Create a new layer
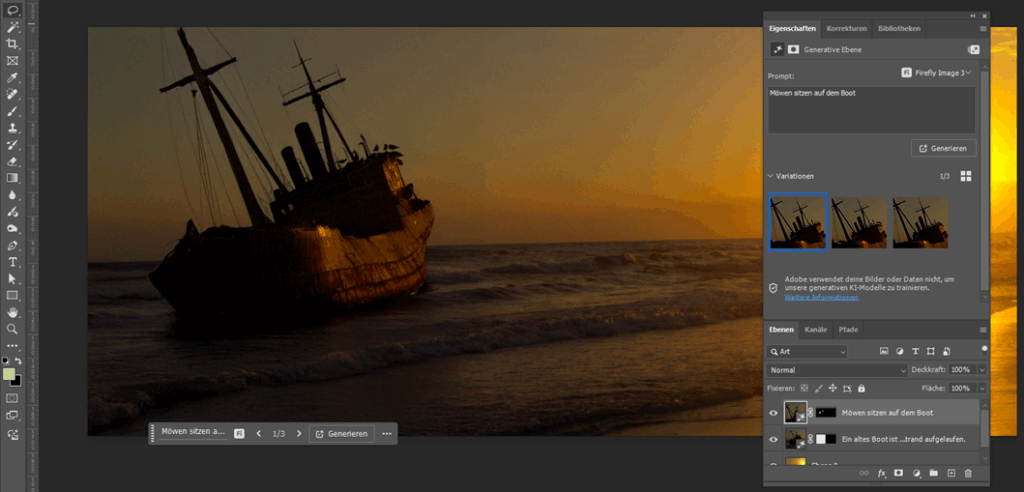Viewport: 1024px width, 492px height. (951, 473)
